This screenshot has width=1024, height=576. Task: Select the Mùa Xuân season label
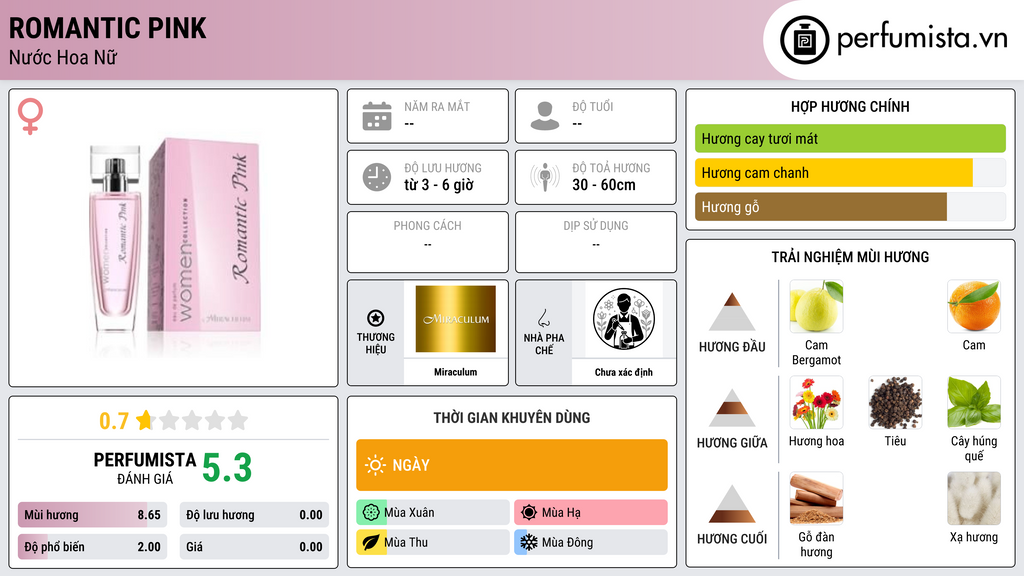pos(409,513)
